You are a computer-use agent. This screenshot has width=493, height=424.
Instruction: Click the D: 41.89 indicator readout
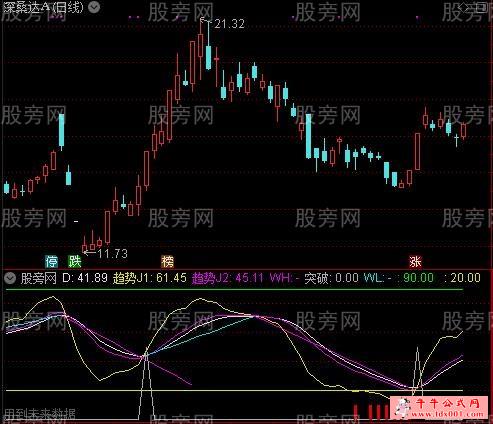(x=85, y=278)
